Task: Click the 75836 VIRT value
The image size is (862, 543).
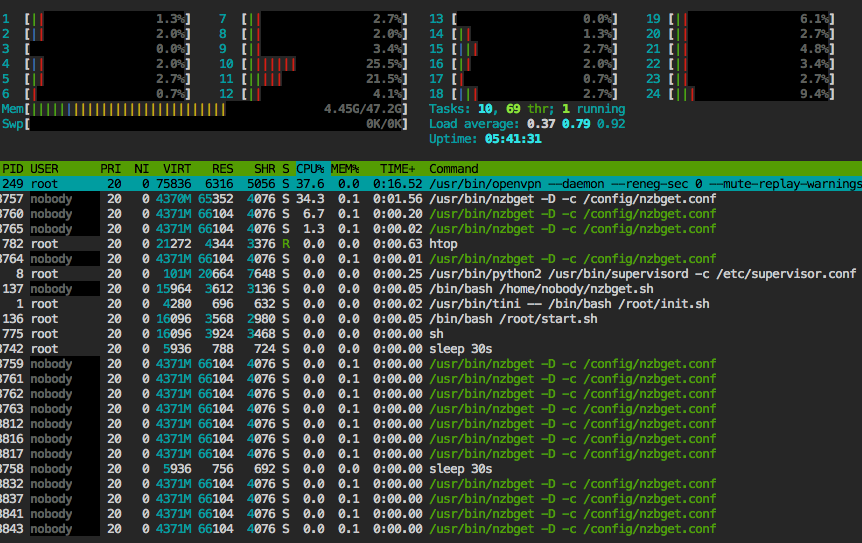Action: [174, 184]
